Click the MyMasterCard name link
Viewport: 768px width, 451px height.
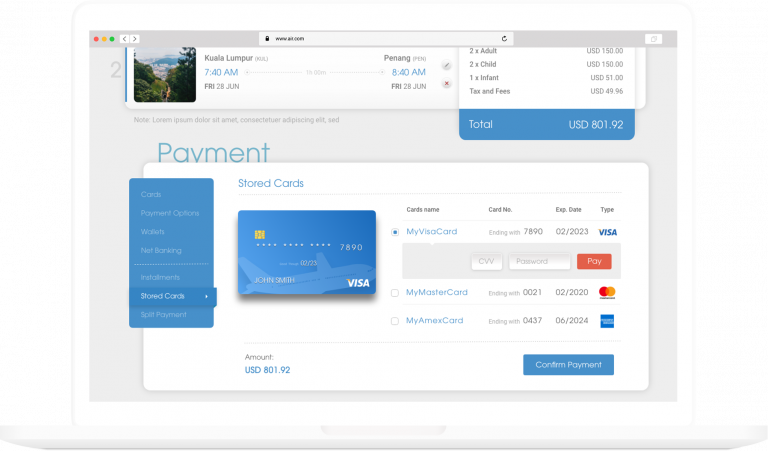(437, 292)
